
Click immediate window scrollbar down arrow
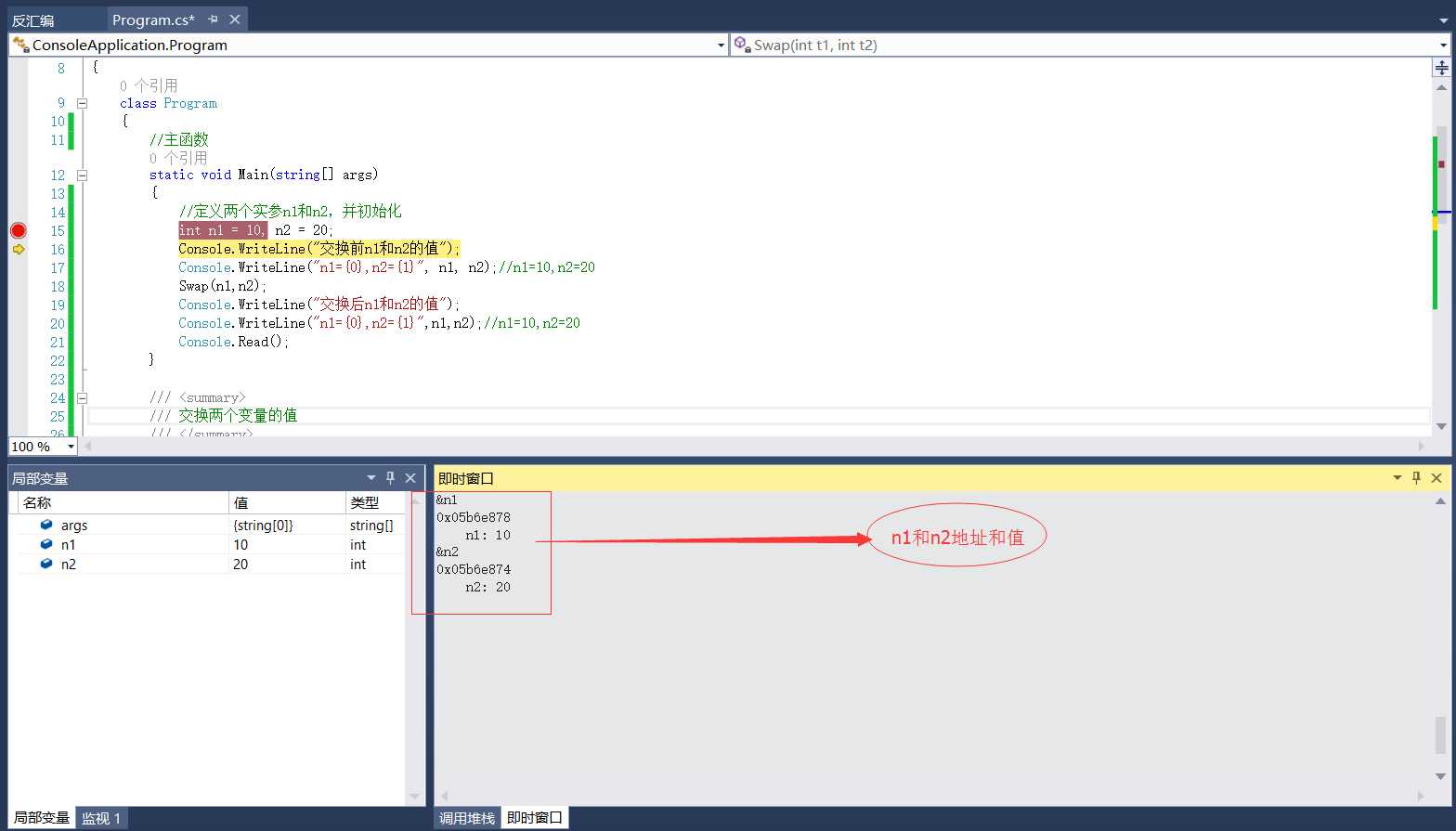pyautogui.click(x=1441, y=776)
